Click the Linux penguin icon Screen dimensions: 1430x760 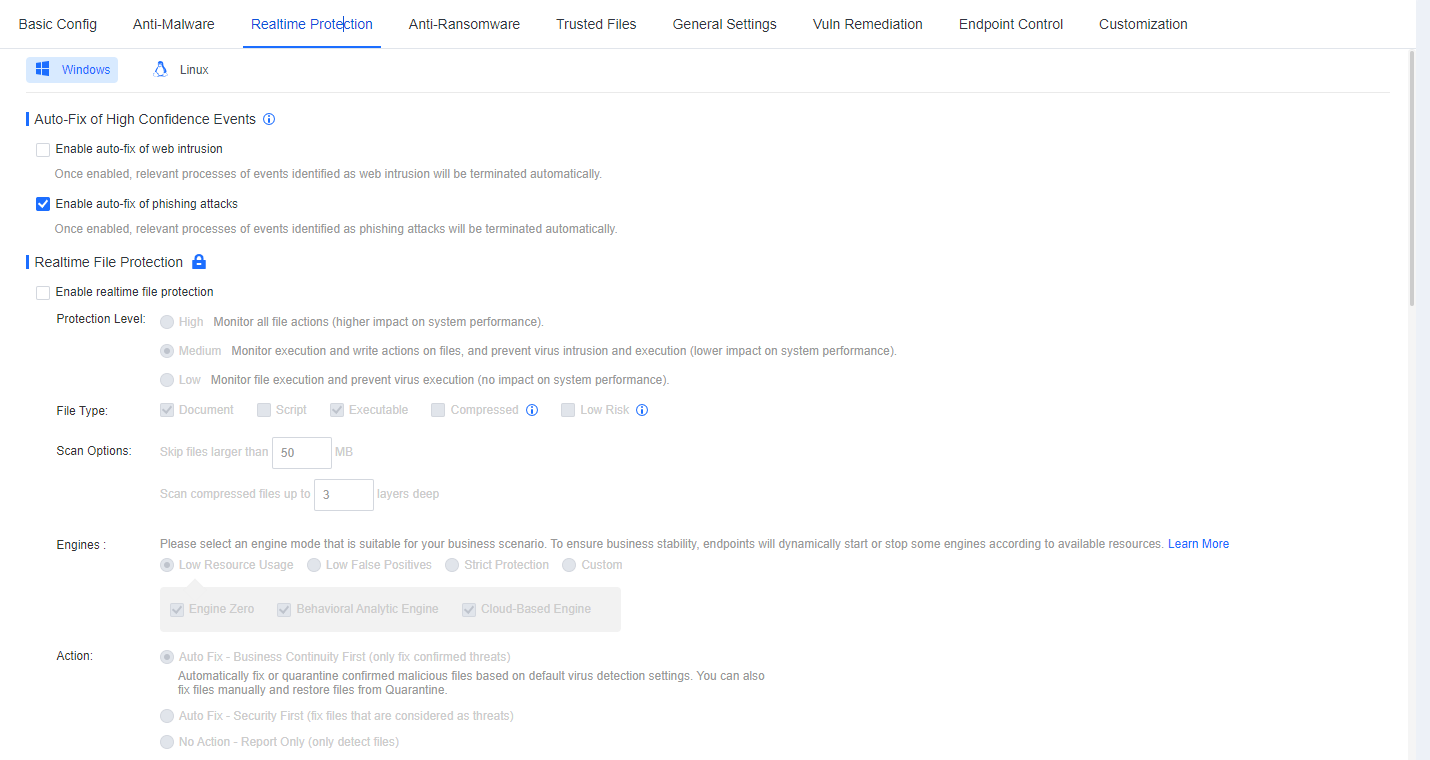tap(160, 69)
